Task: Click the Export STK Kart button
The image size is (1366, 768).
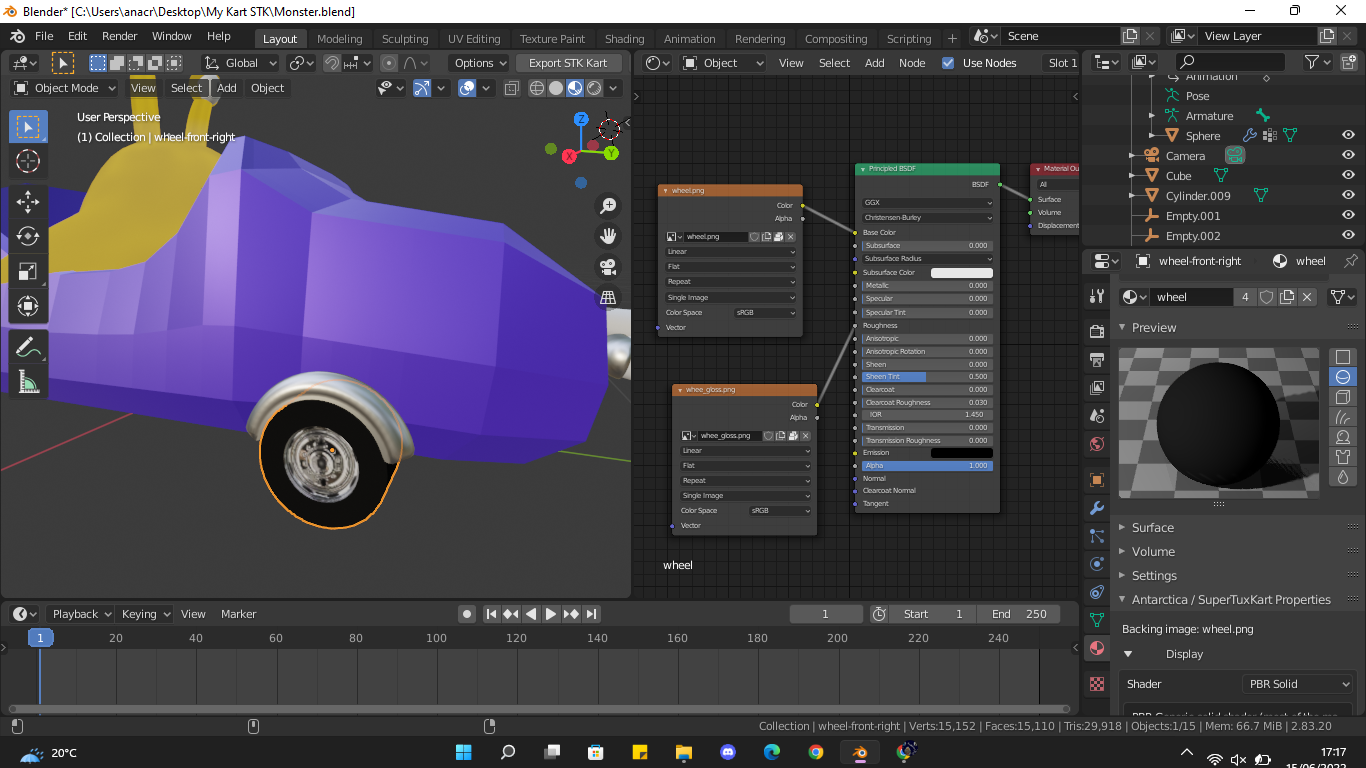Action: [568, 63]
